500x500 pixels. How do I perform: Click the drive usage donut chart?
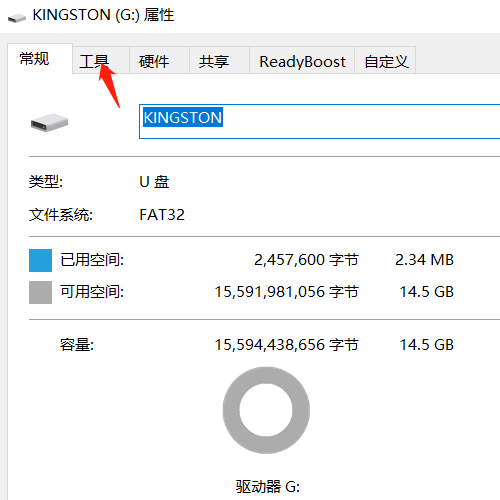(x=266, y=410)
